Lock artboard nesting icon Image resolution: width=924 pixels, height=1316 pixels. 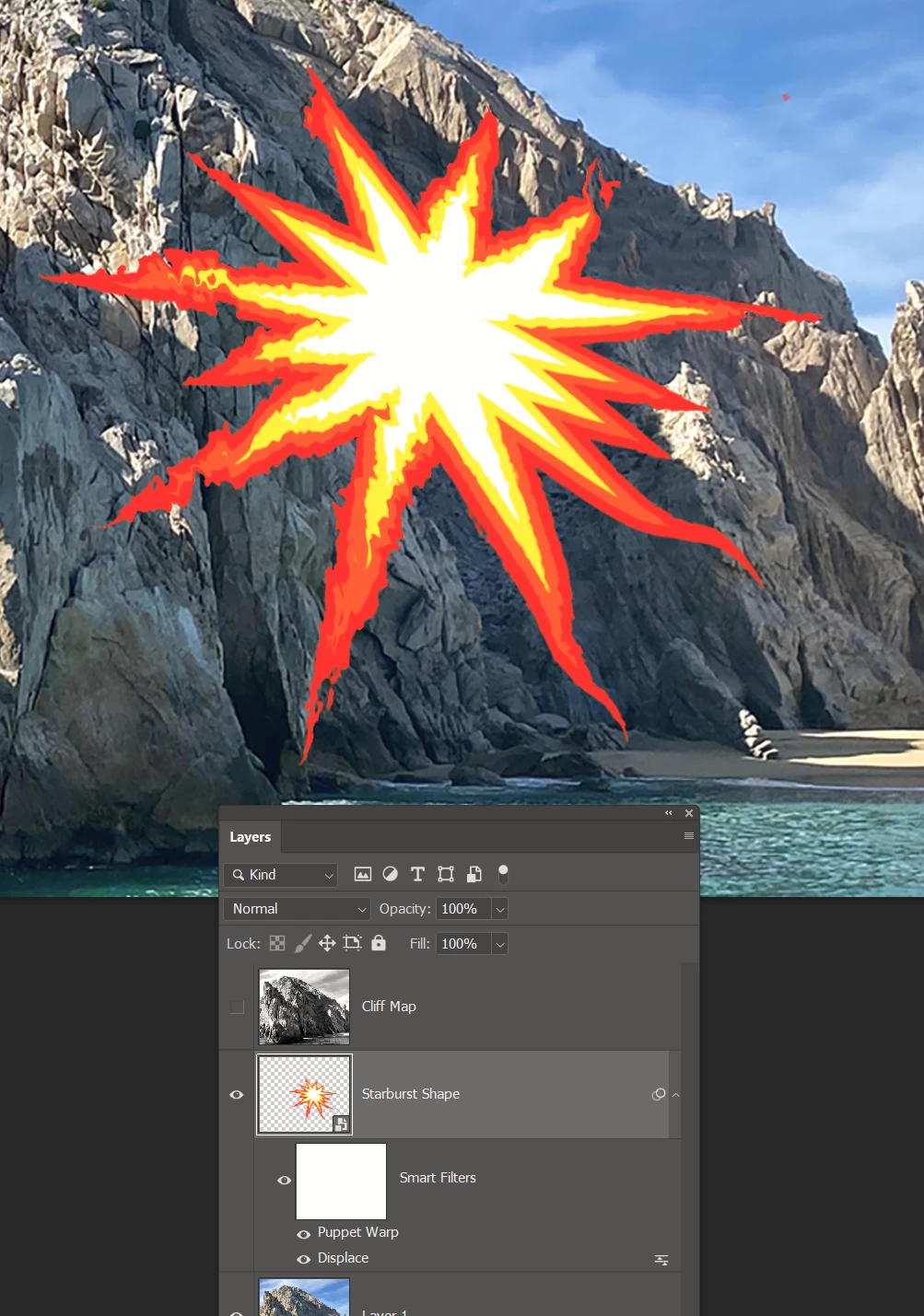[352, 943]
